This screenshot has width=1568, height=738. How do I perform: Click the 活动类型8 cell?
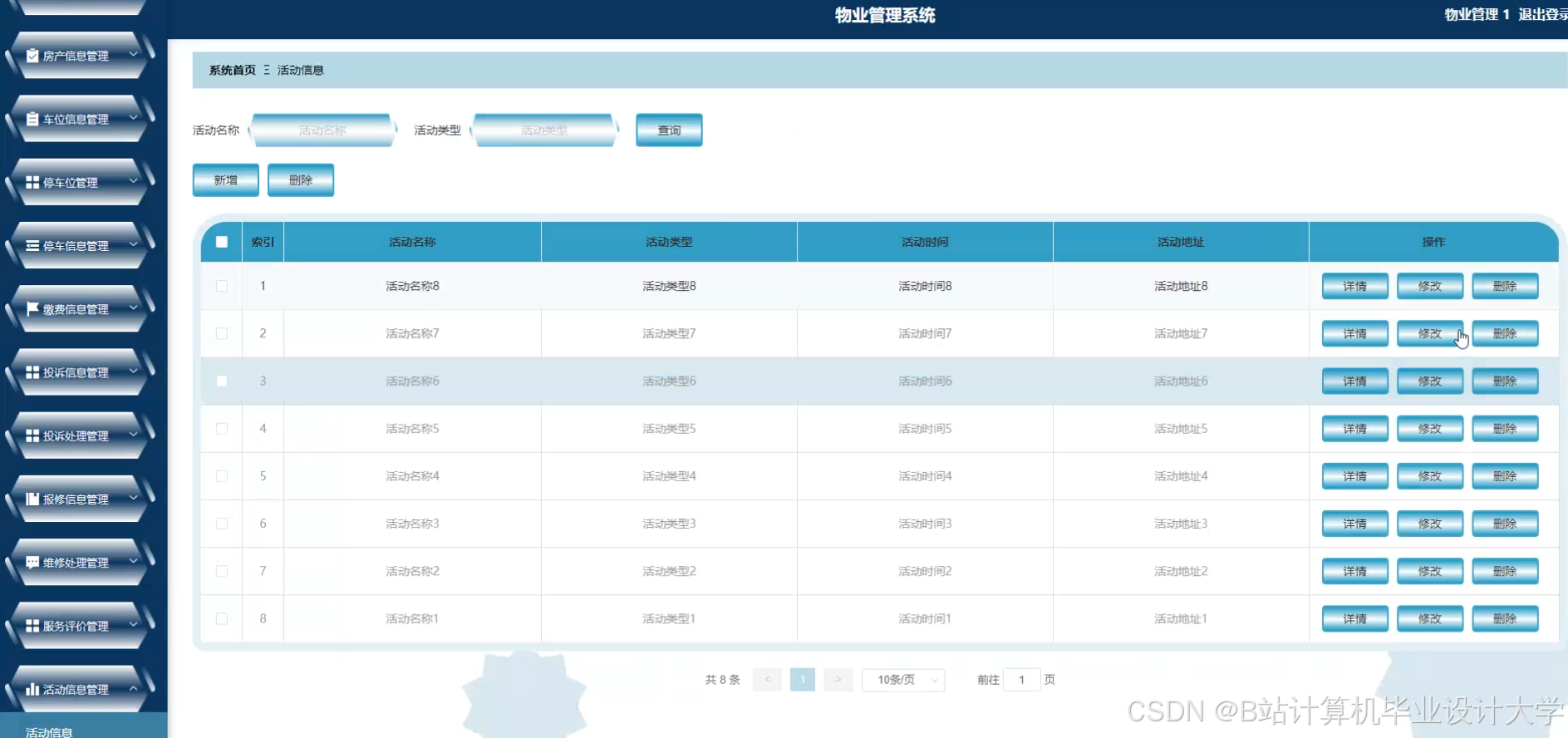point(669,286)
